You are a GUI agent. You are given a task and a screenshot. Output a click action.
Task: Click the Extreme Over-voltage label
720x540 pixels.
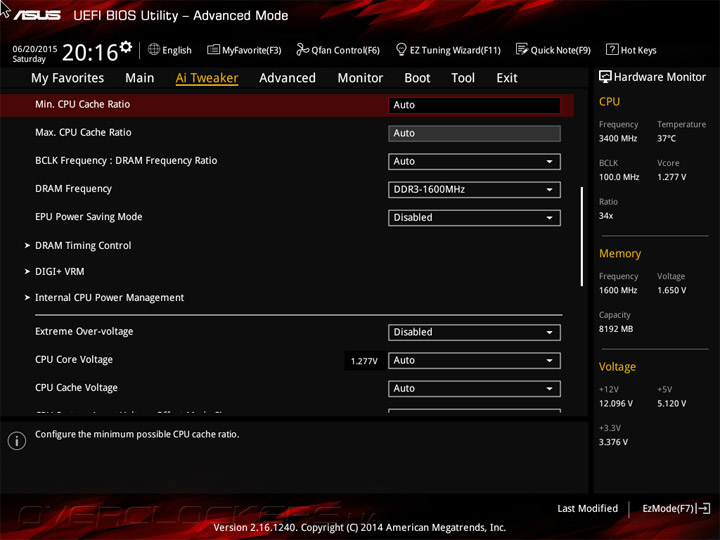point(84,331)
